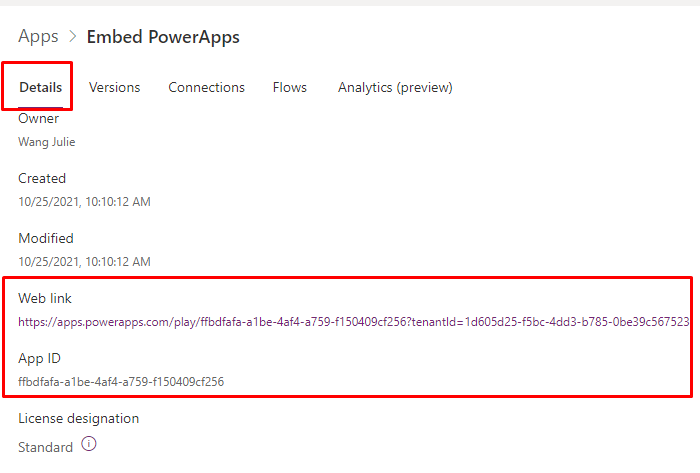The image size is (700, 473).
Task: Click the Standard license value
Action: (x=45, y=447)
